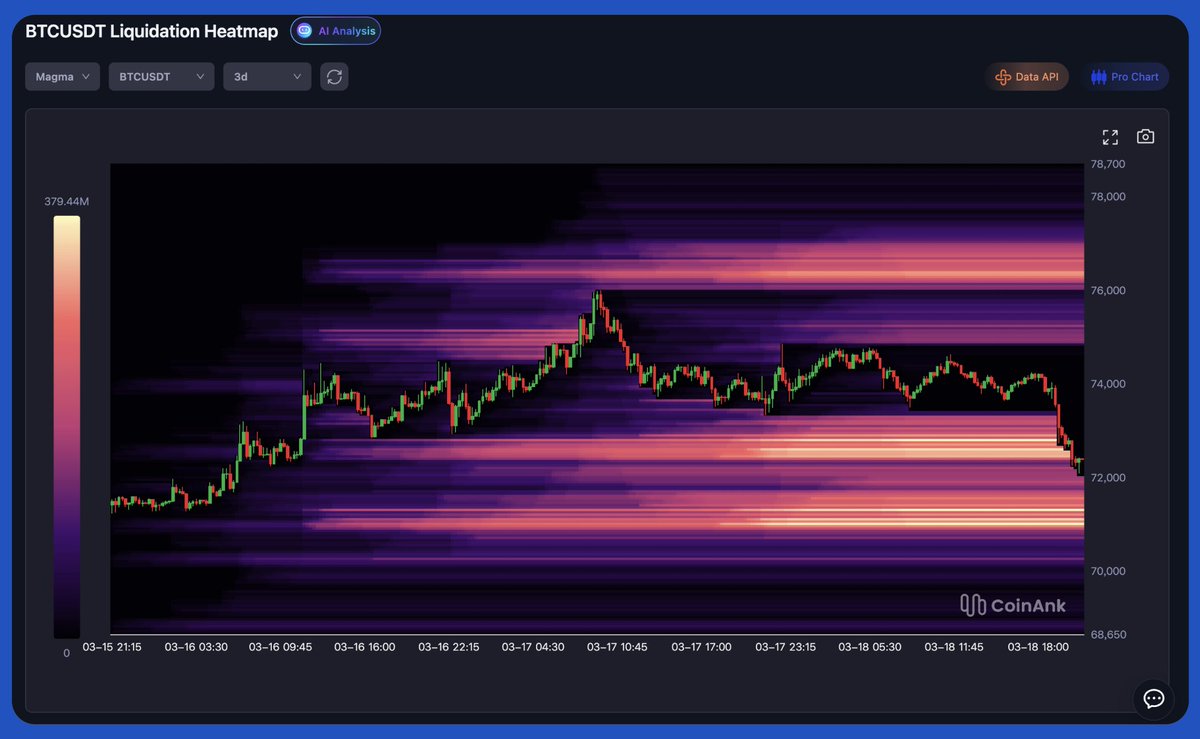
Task: Open the chat feedback bubble
Action: click(x=1153, y=699)
